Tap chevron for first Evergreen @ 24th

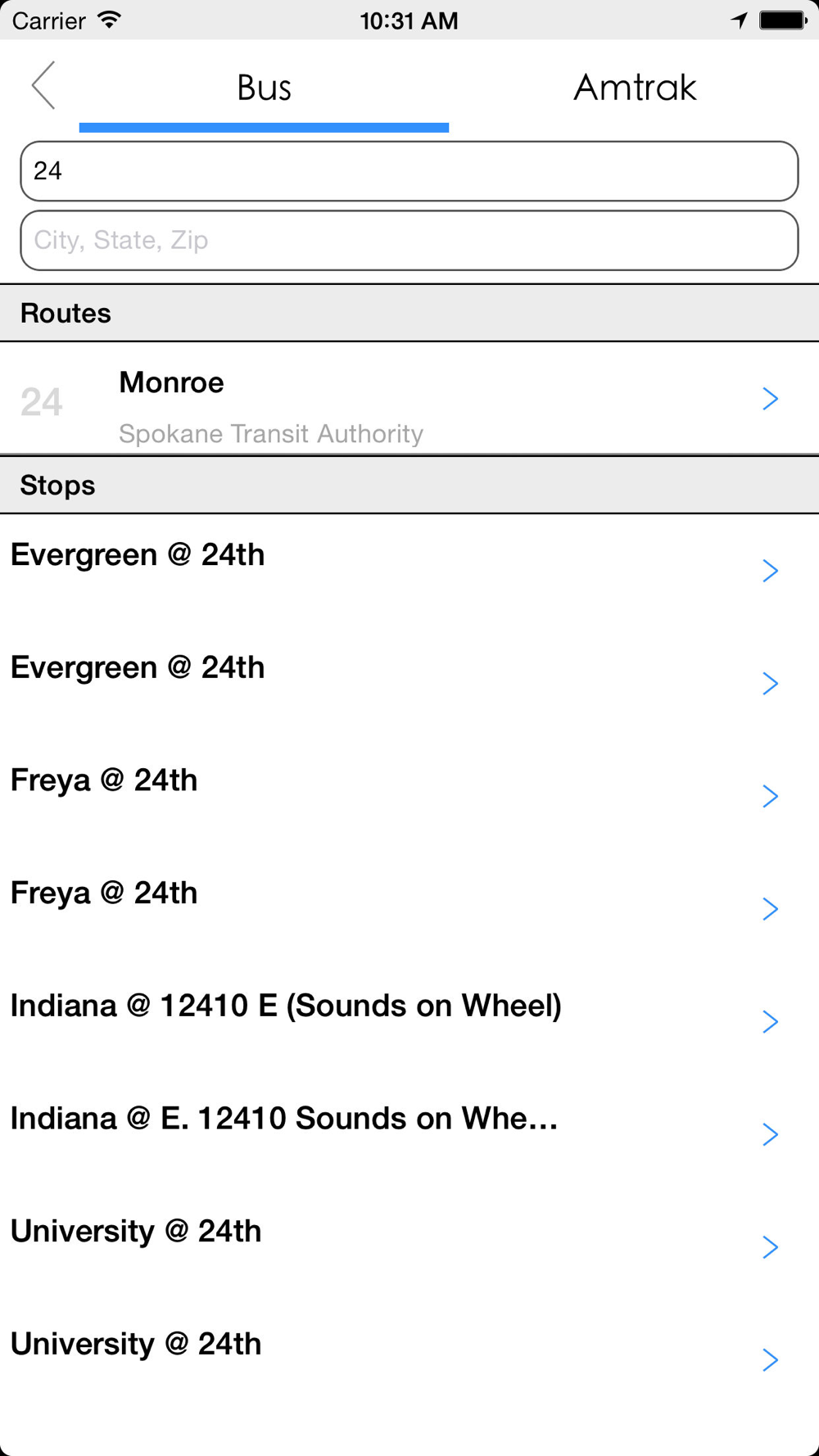(x=770, y=571)
